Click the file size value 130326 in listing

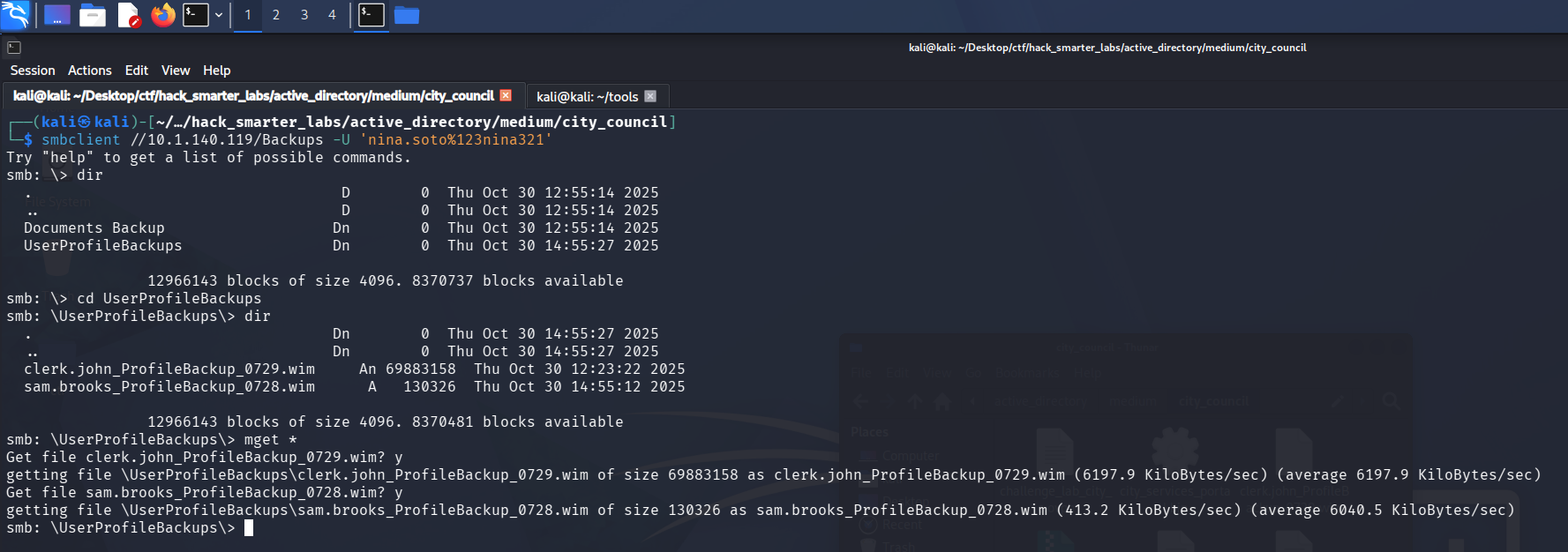430,386
